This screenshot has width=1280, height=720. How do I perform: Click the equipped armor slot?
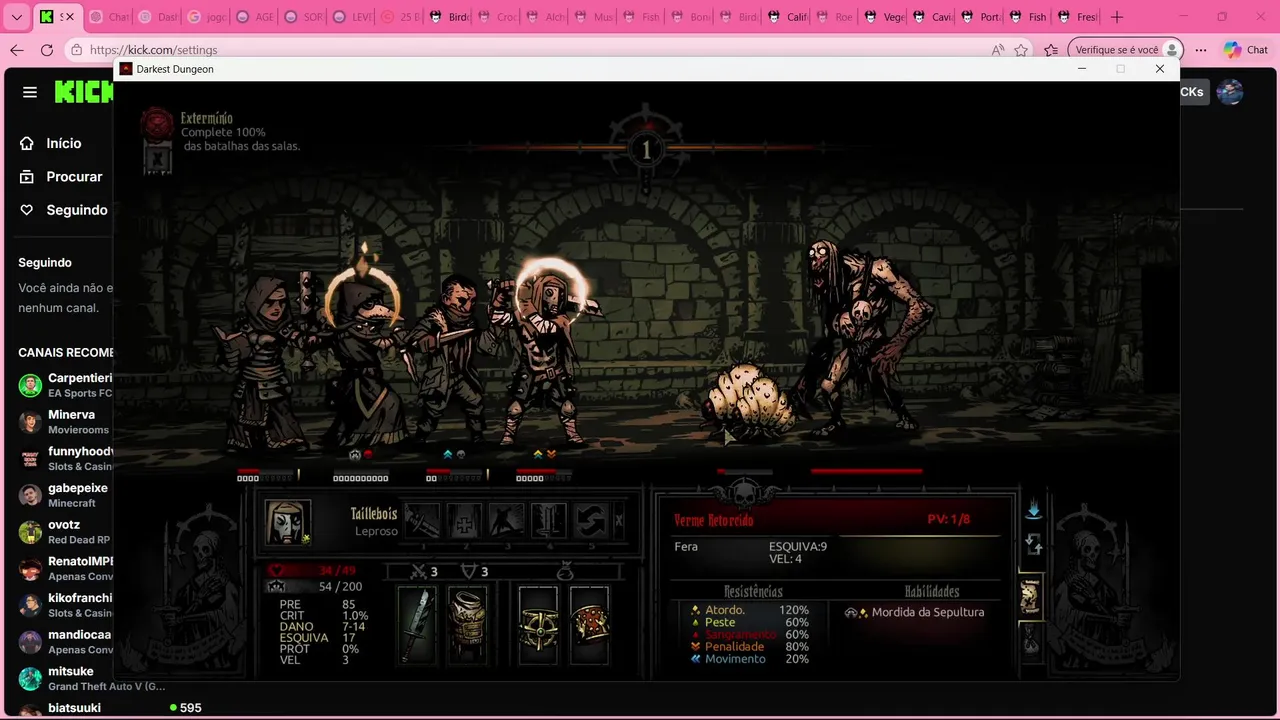tap(467, 626)
